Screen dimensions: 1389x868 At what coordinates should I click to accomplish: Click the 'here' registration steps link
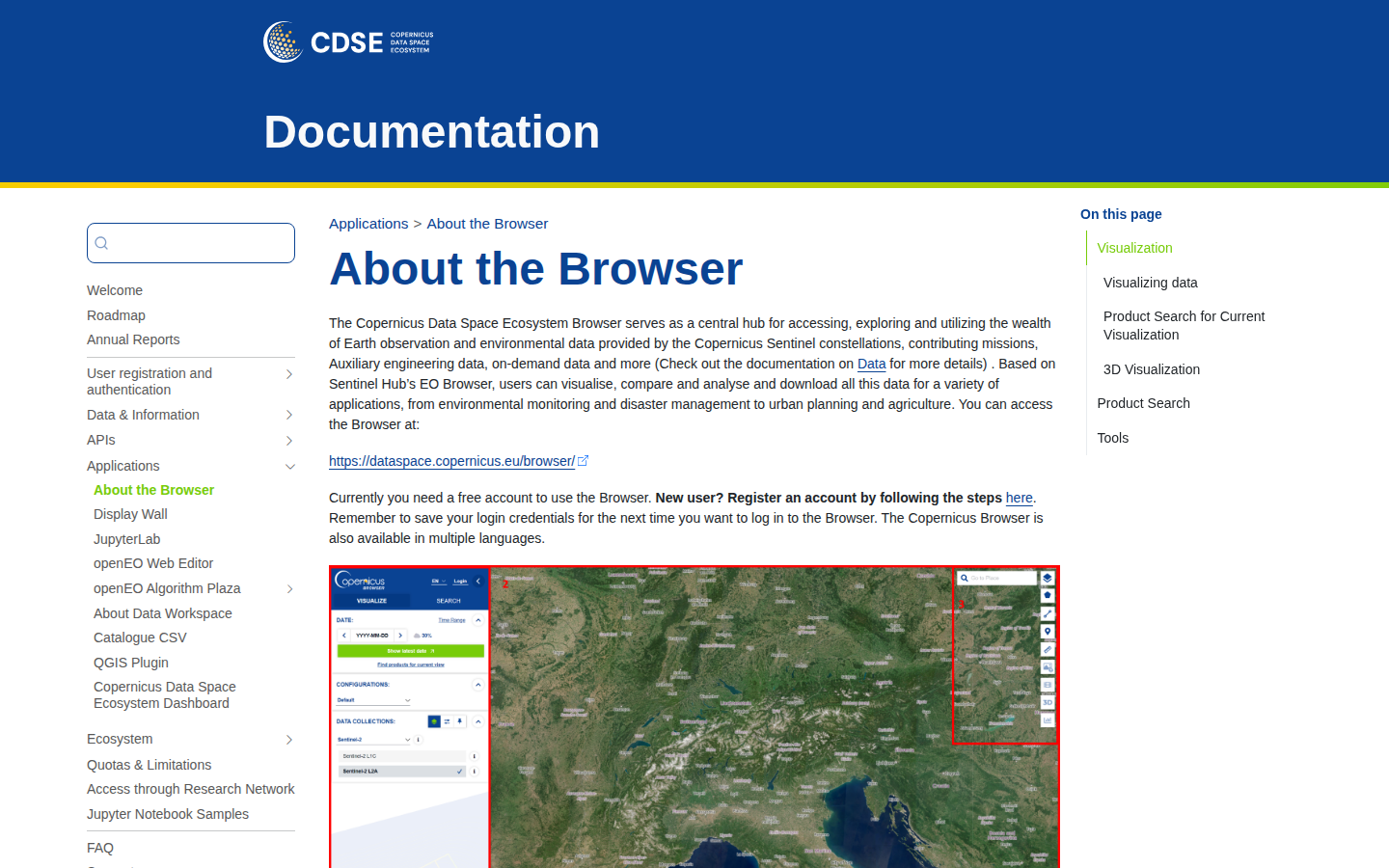click(1019, 498)
